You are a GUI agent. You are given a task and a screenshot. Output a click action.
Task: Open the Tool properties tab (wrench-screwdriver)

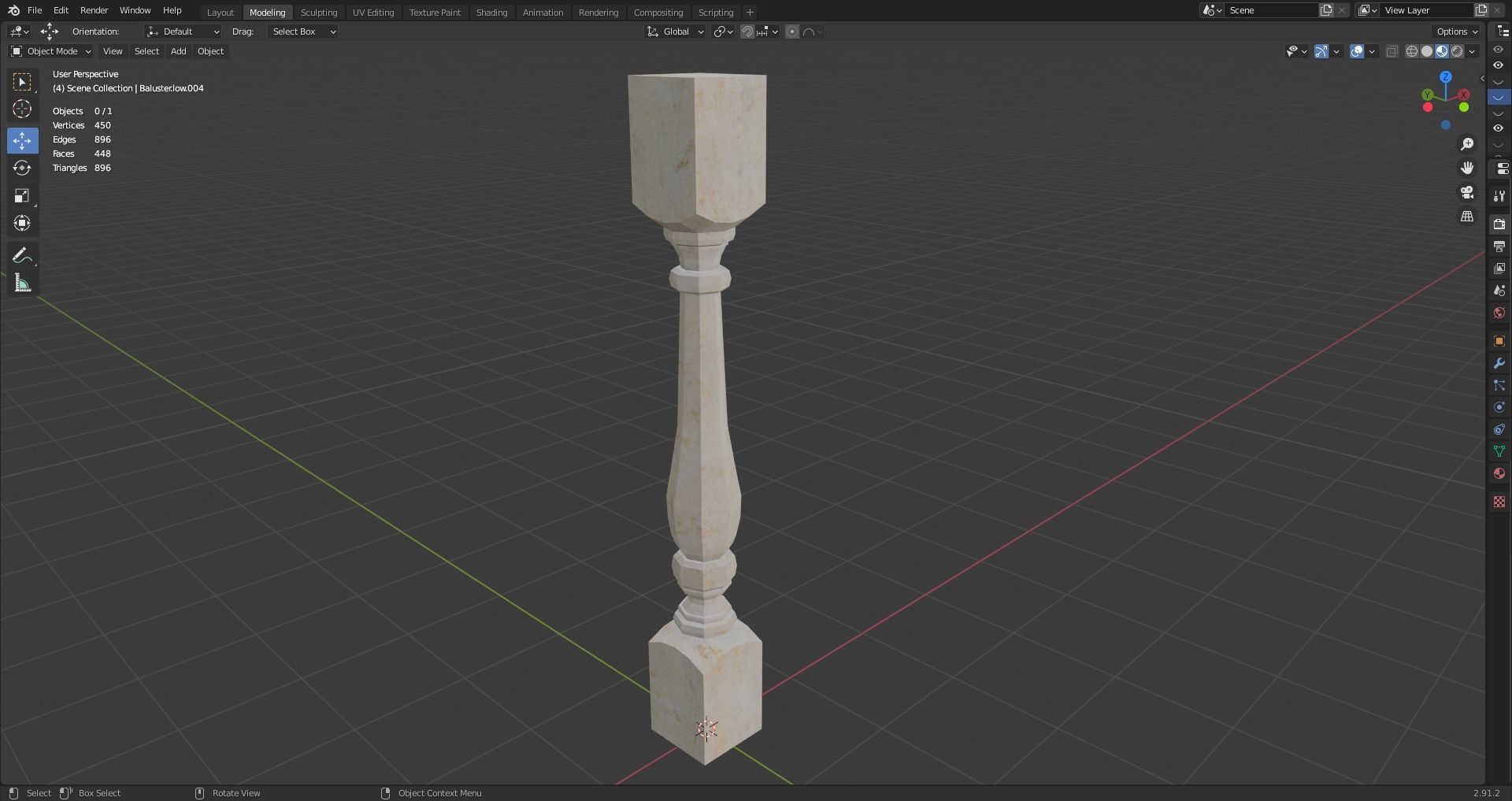tap(1499, 196)
